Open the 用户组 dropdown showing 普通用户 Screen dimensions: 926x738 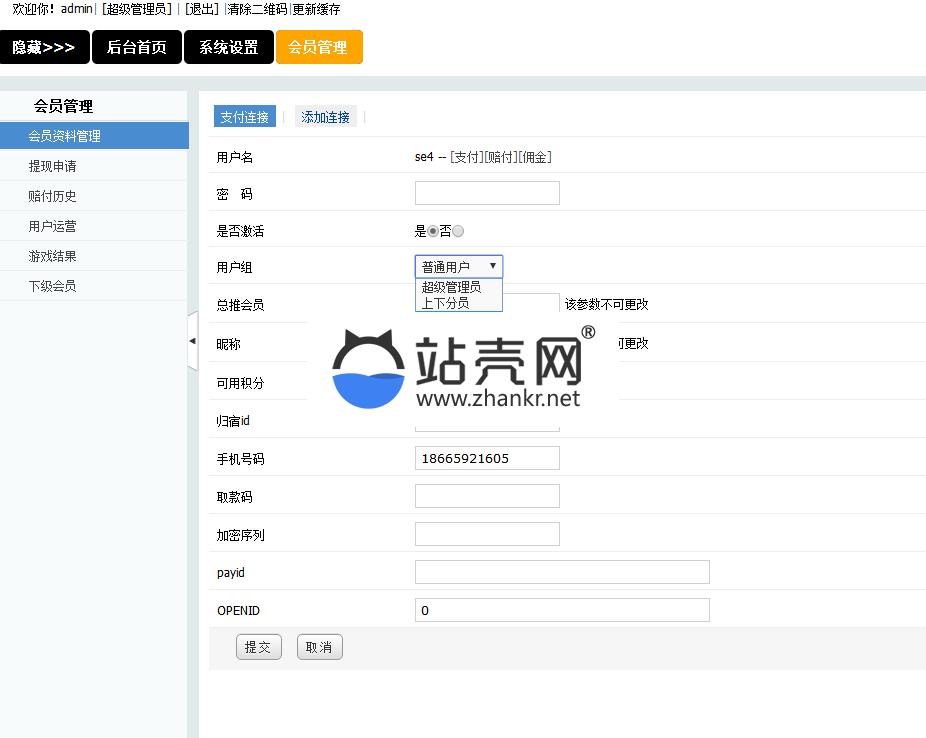coord(459,266)
